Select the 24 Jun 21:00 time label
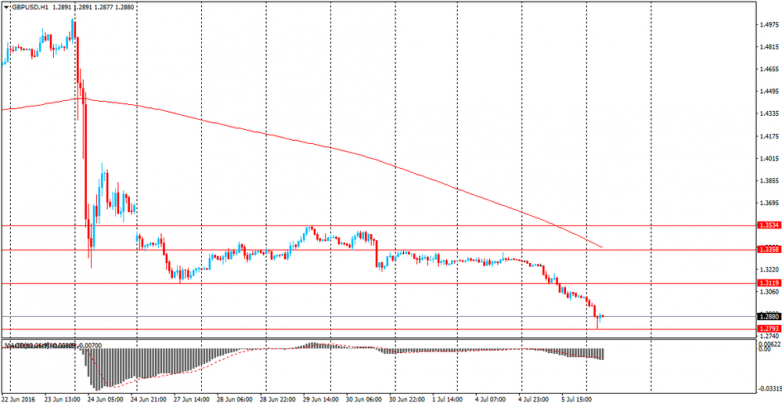Image resolution: width=782 pixels, height=407 pixels. [148, 400]
